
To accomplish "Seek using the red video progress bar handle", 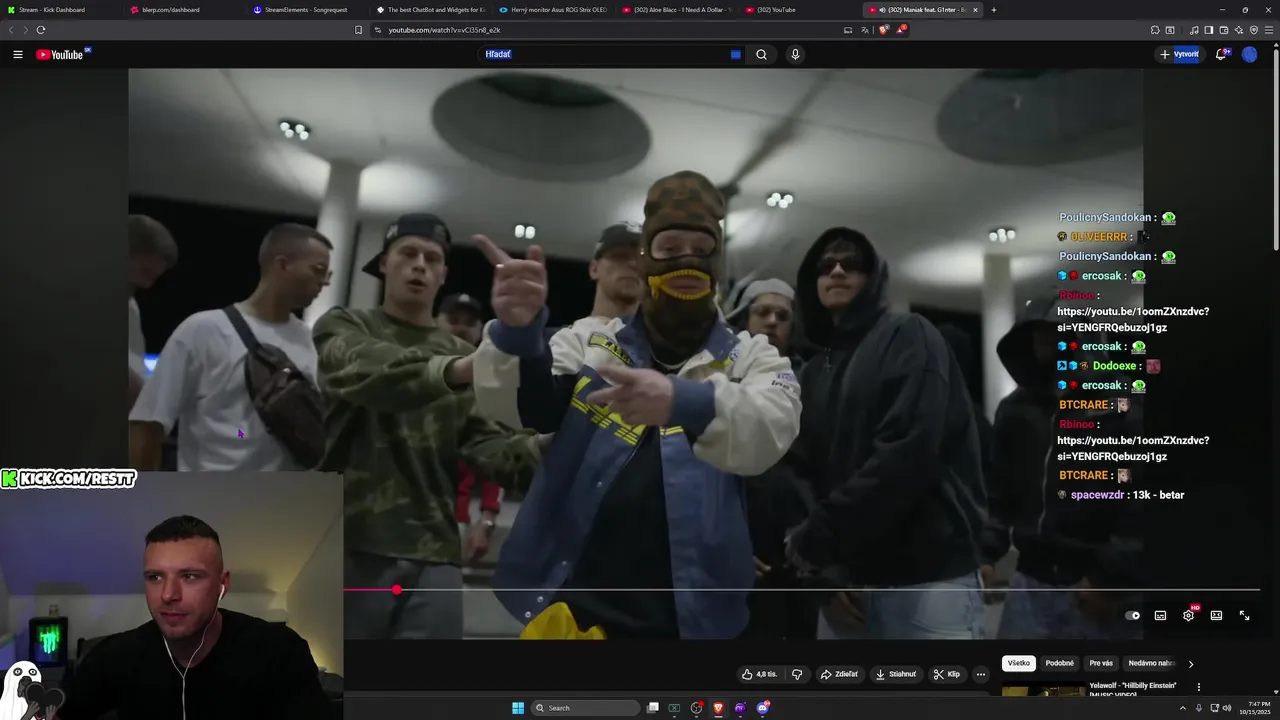I will click(397, 590).
